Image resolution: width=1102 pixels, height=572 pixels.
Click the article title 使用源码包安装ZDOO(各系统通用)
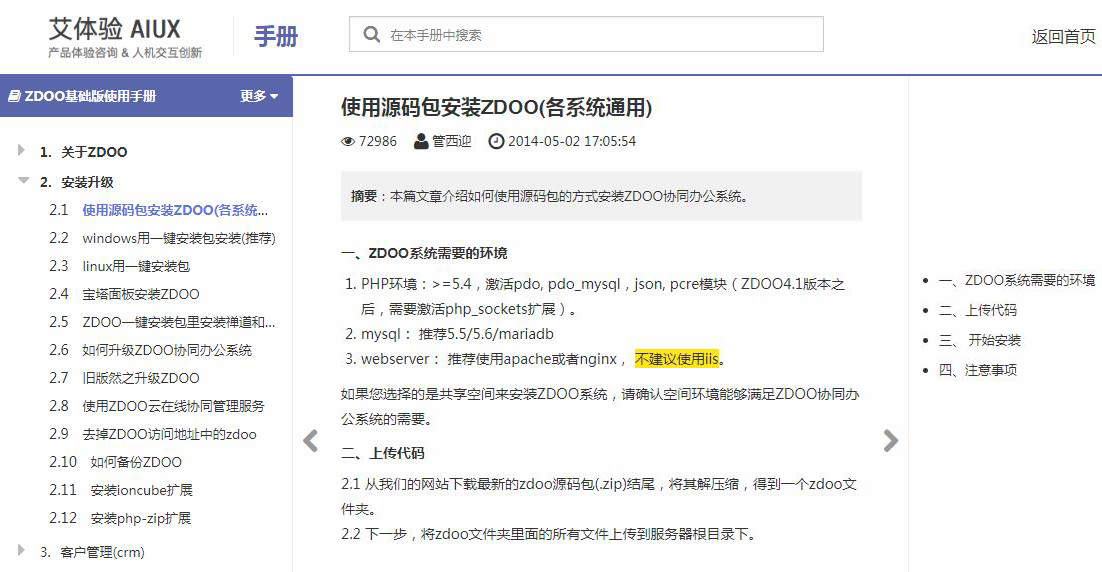click(x=496, y=108)
